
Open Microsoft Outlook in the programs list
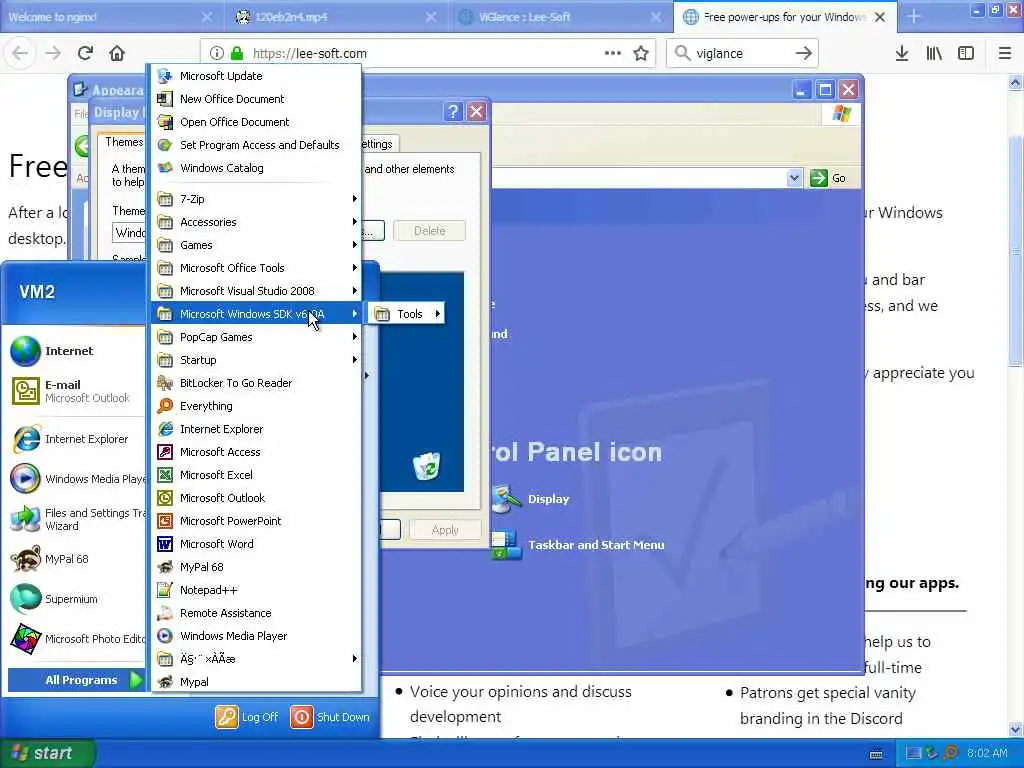coord(256,498)
